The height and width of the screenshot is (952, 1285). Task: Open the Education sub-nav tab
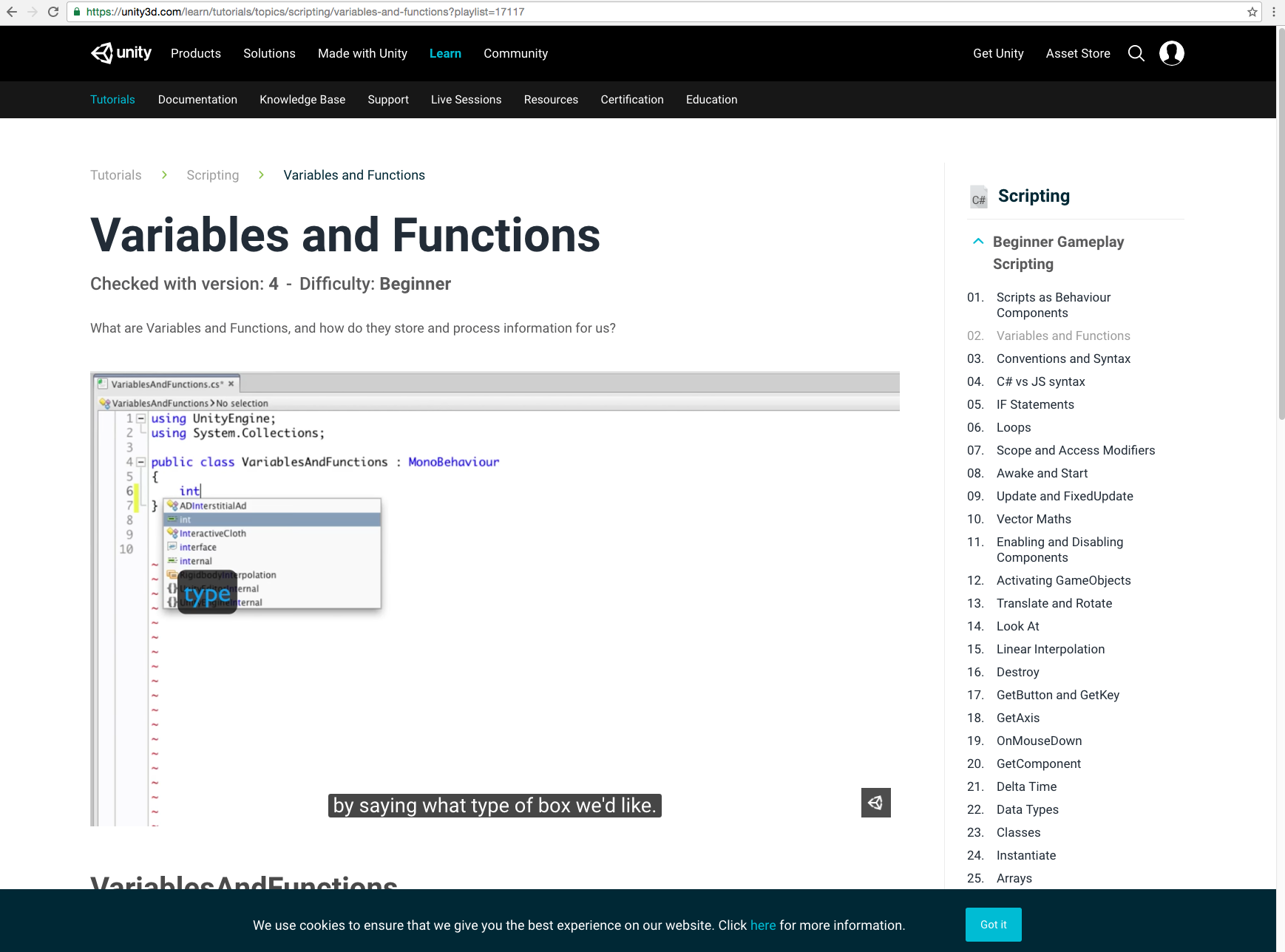(711, 100)
